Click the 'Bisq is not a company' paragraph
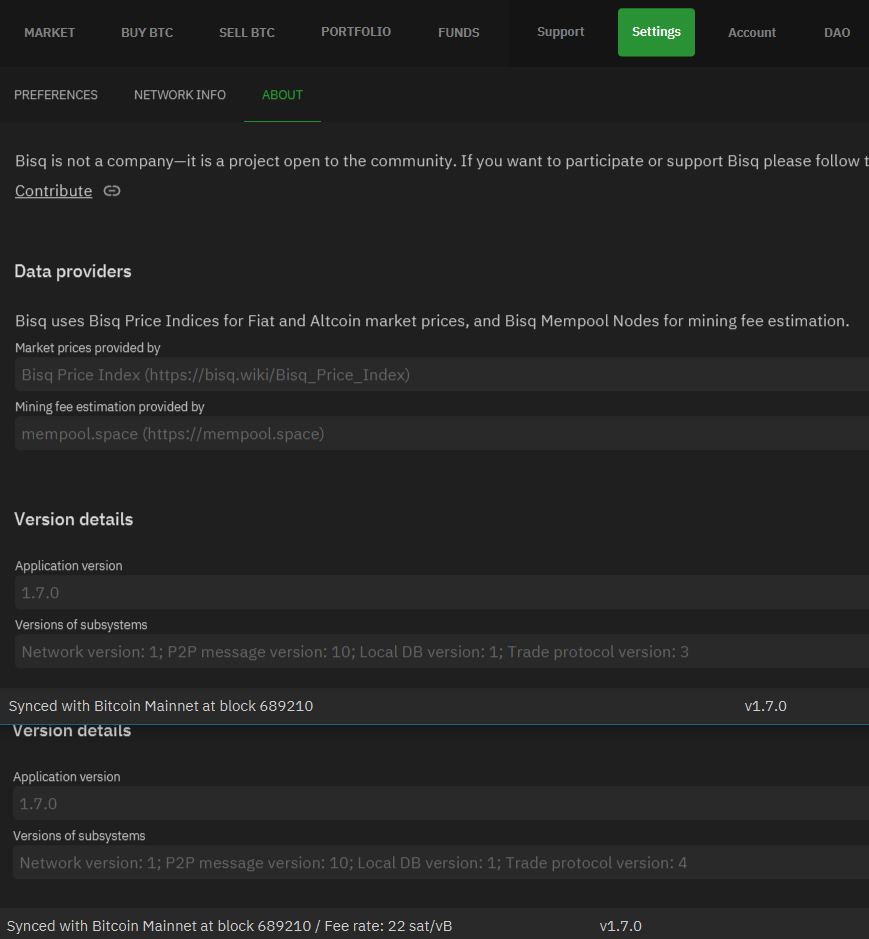Viewport: 869px width, 939px height. [441, 160]
